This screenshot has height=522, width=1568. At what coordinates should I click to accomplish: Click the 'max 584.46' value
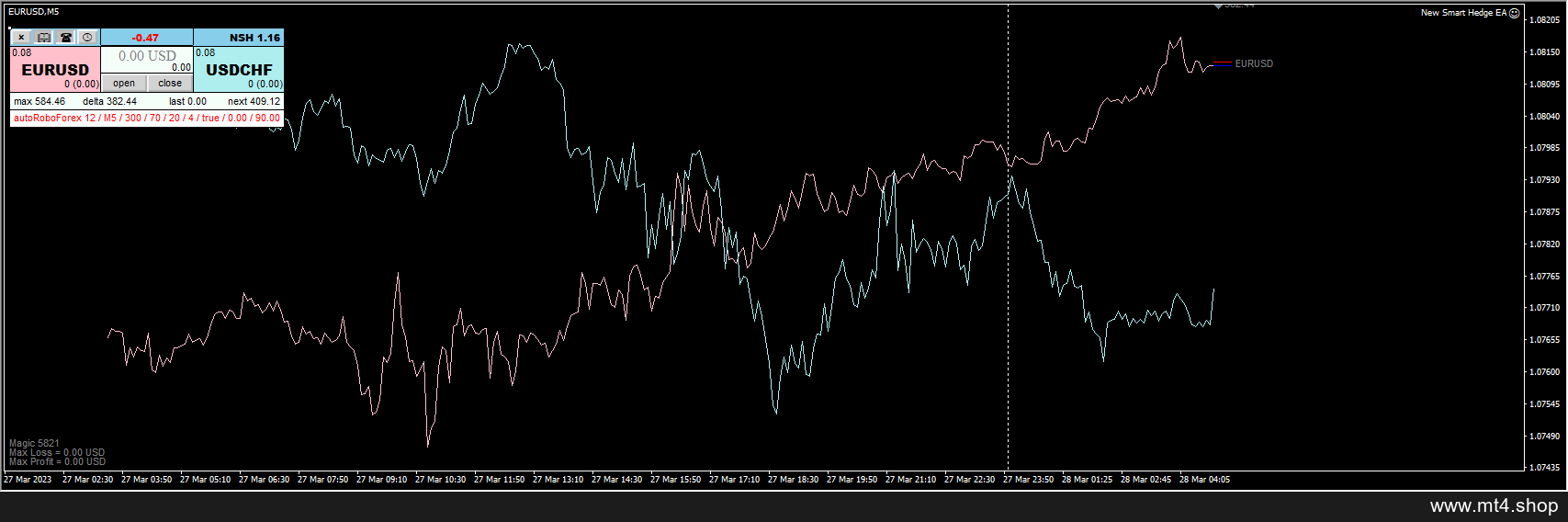(x=39, y=101)
